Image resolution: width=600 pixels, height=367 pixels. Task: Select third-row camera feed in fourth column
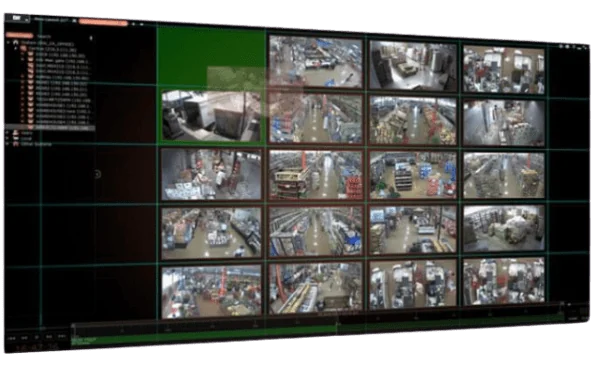pos(504,176)
